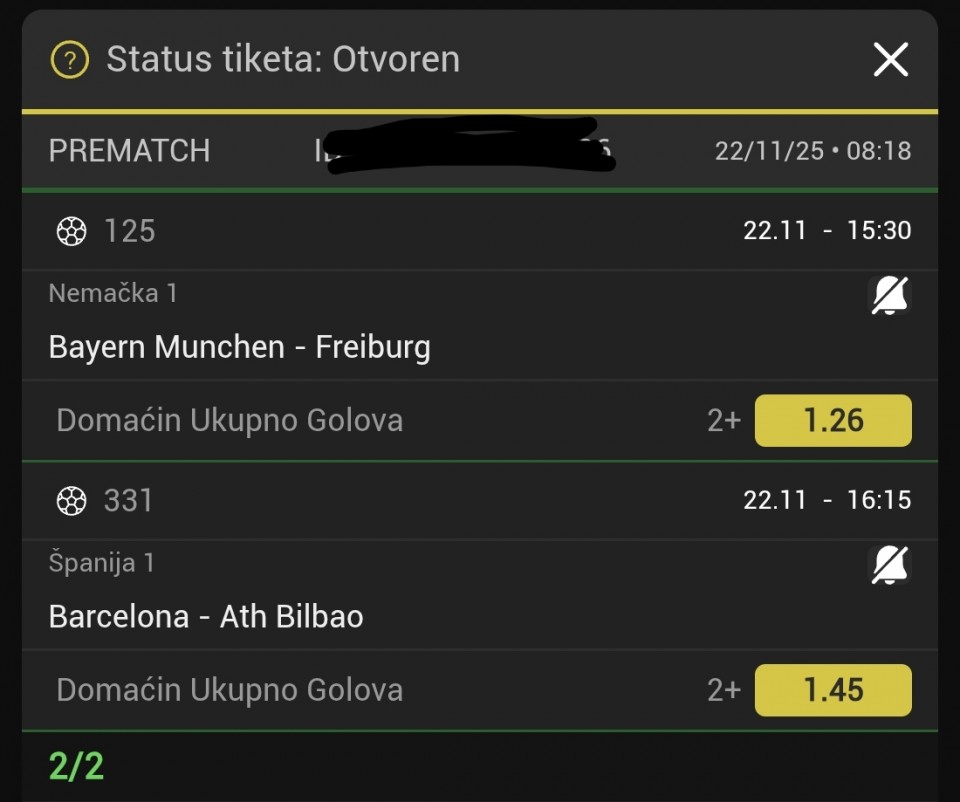Screen dimensions: 960x802
Task: Click the Španija 1 league label
Action: [x=102, y=563]
